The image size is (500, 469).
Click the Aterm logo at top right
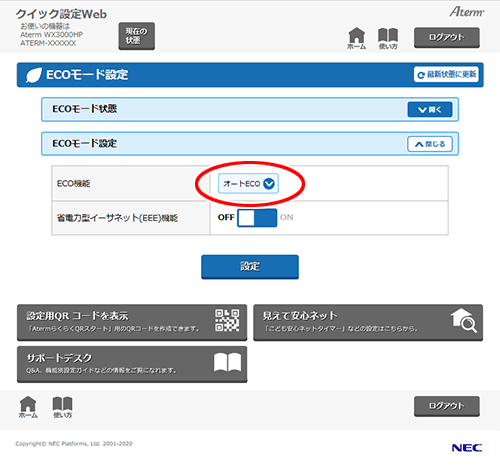click(x=467, y=12)
